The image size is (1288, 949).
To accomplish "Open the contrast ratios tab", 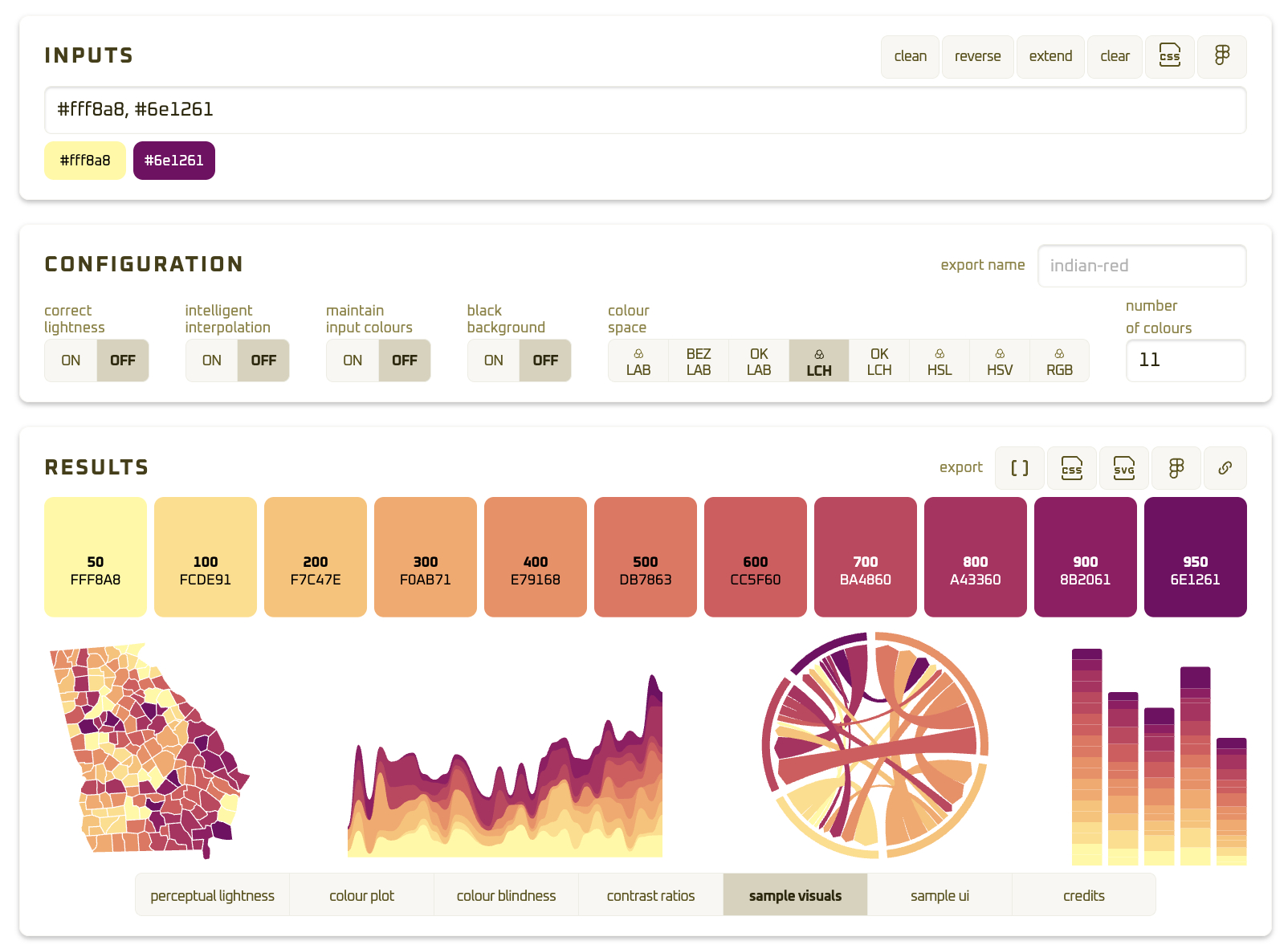I will pos(650,895).
